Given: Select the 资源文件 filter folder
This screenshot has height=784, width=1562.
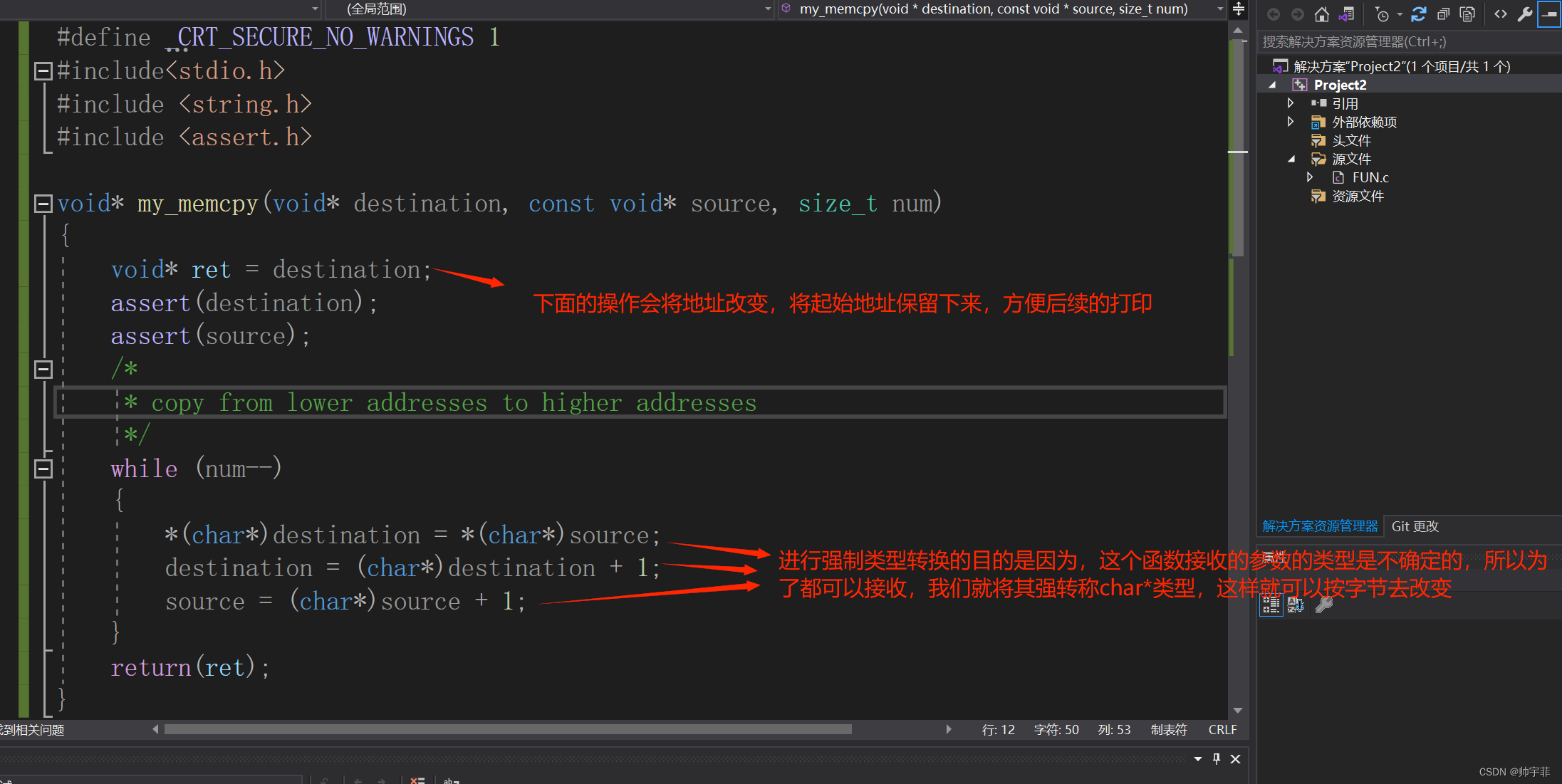Looking at the screenshot, I should click(x=1358, y=196).
